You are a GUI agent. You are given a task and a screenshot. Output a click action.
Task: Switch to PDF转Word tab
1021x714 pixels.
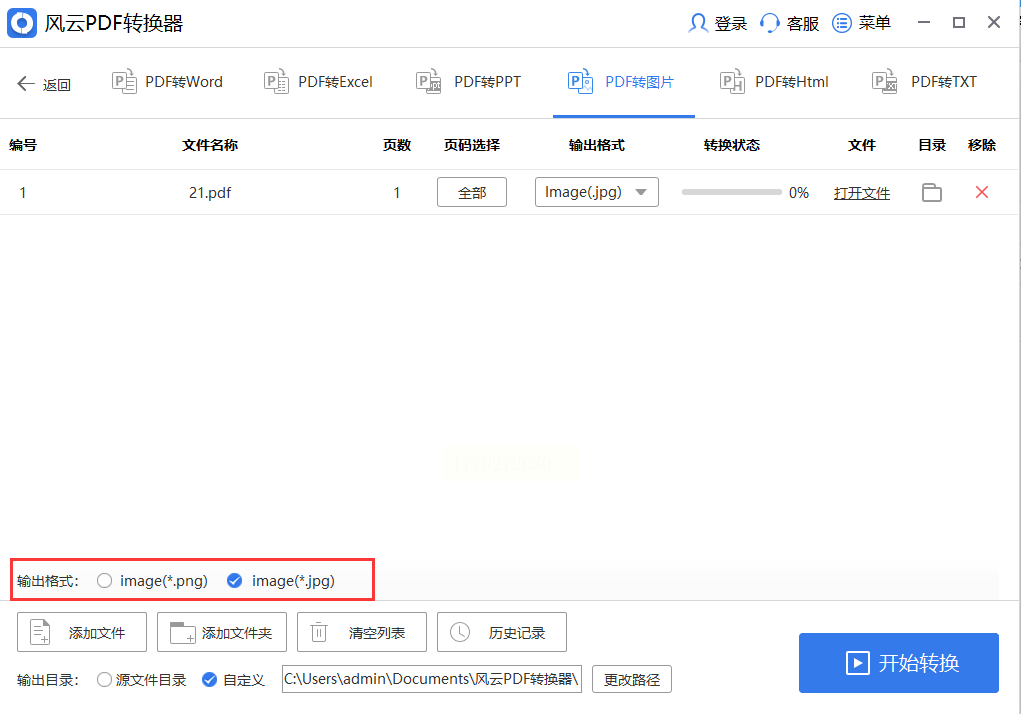[x=168, y=82]
